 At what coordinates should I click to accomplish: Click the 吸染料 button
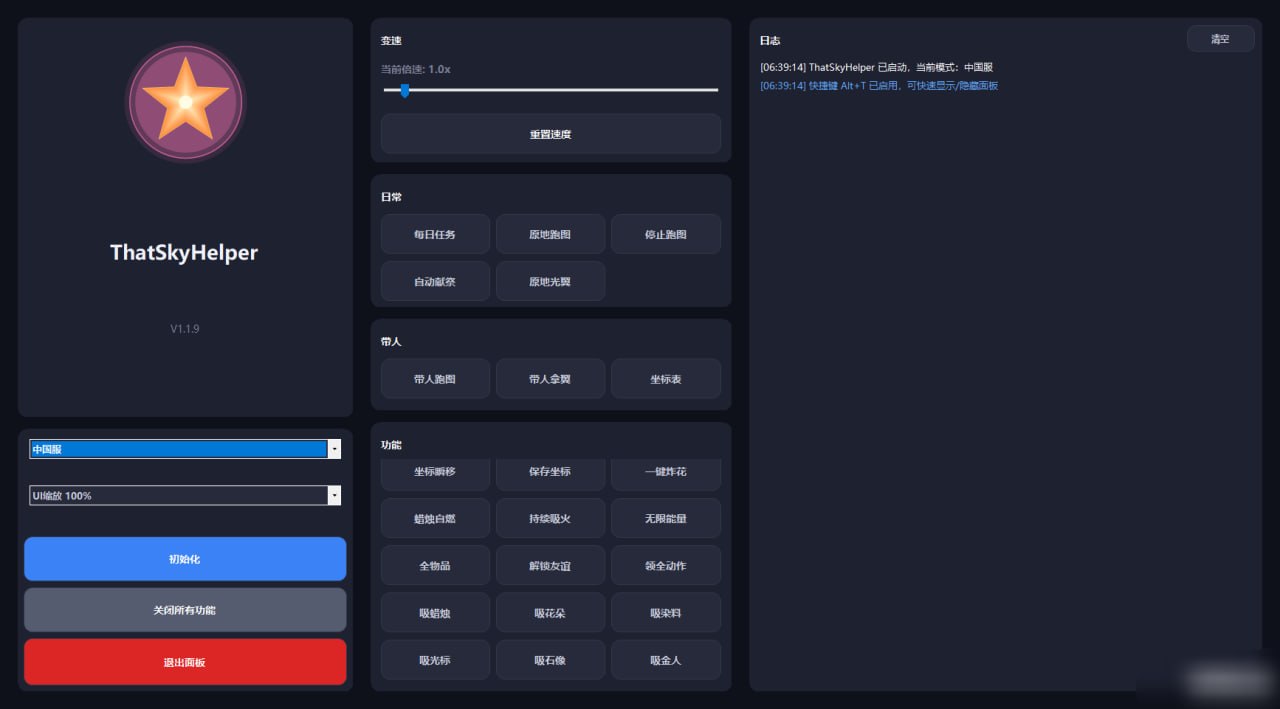coord(666,612)
